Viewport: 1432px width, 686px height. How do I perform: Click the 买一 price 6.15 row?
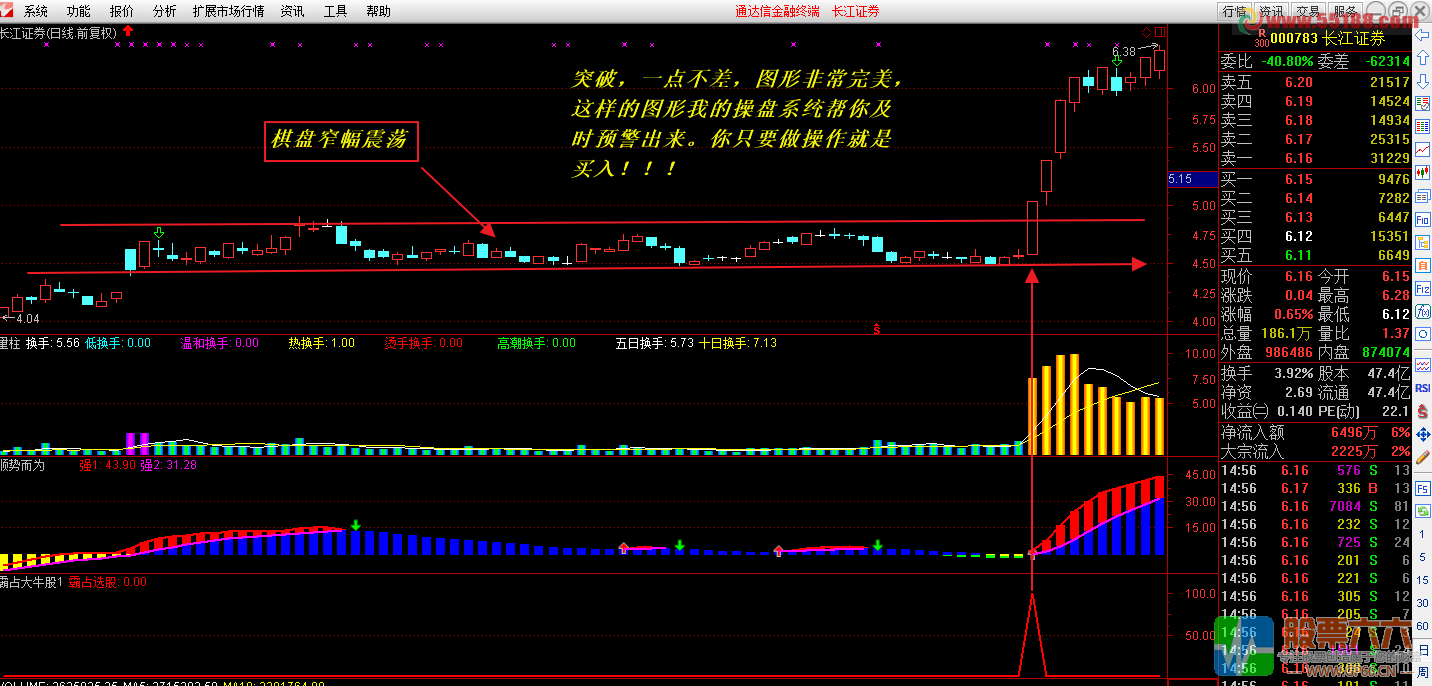coord(1315,179)
